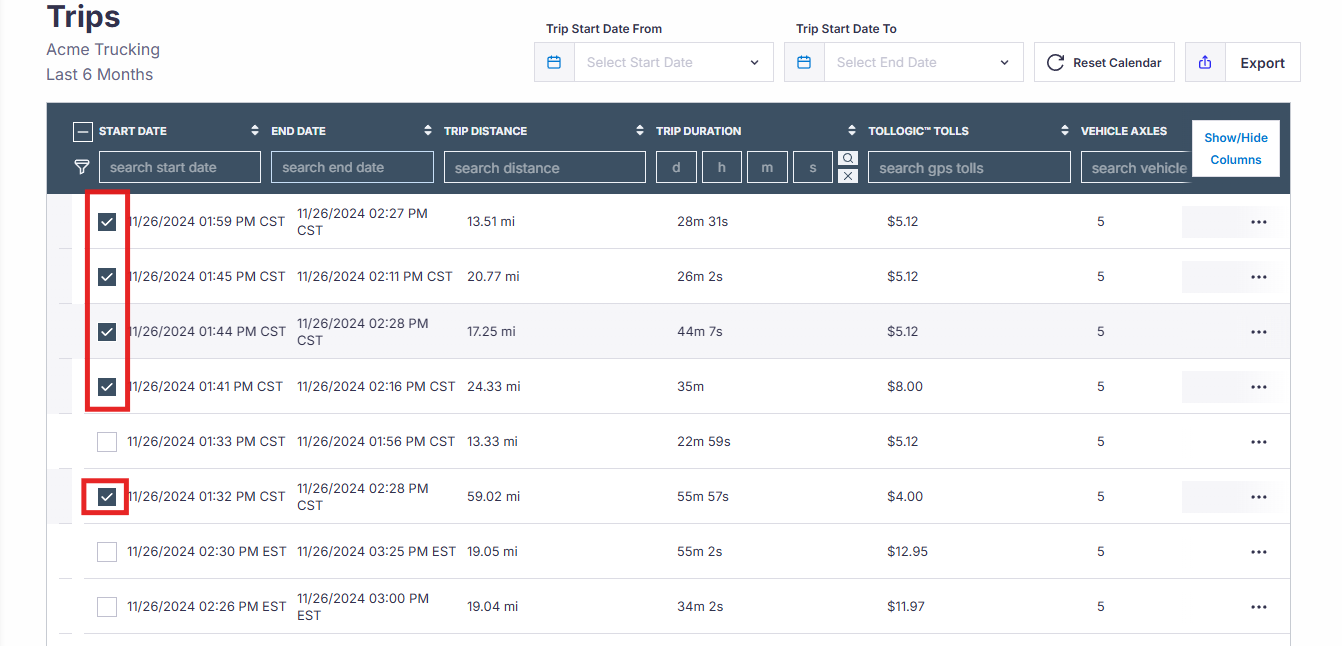
Task: Click the search distance input field
Action: [x=544, y=167]
